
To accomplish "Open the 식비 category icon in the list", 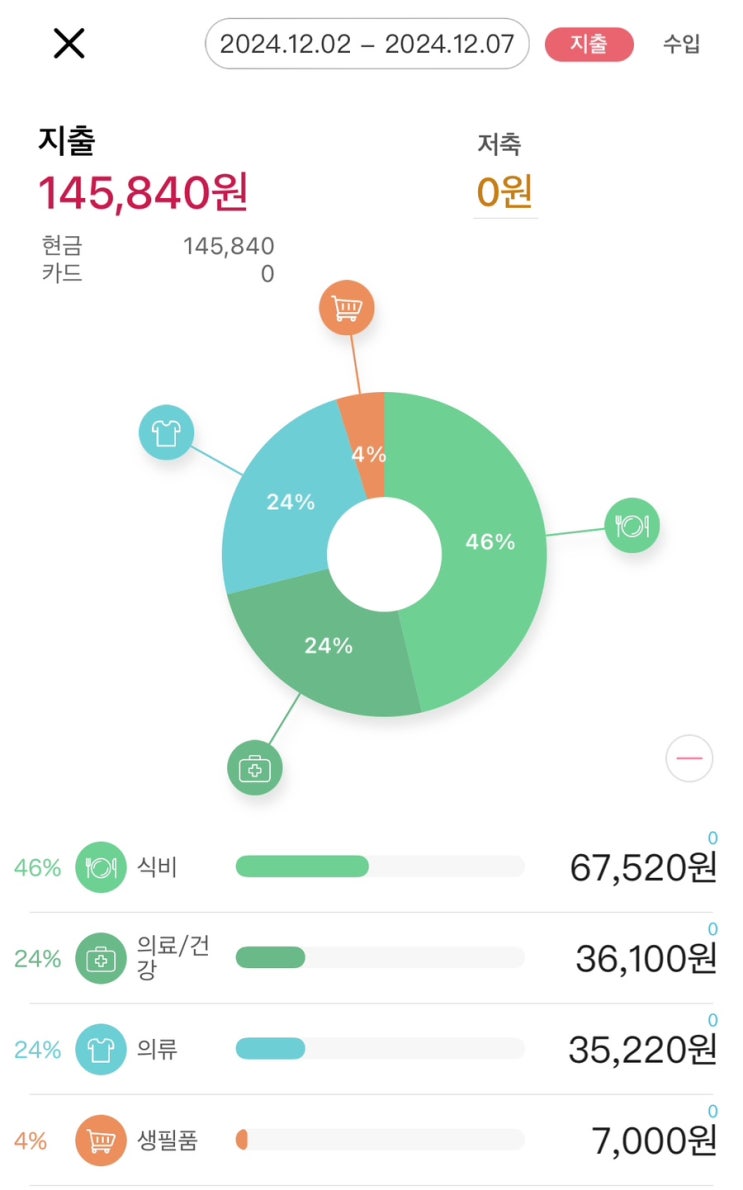I will click(100, 867).
